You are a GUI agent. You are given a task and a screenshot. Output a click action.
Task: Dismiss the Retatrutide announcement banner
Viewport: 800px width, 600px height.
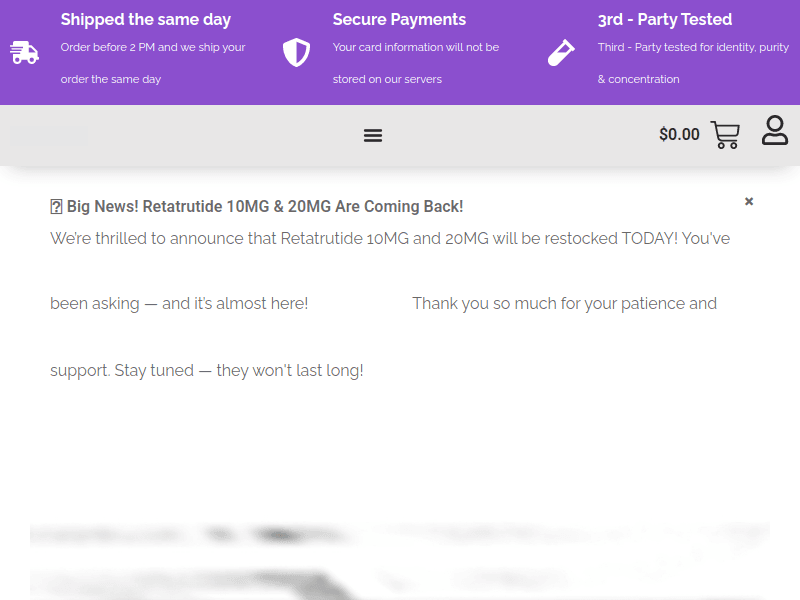(x=749, y=201)
